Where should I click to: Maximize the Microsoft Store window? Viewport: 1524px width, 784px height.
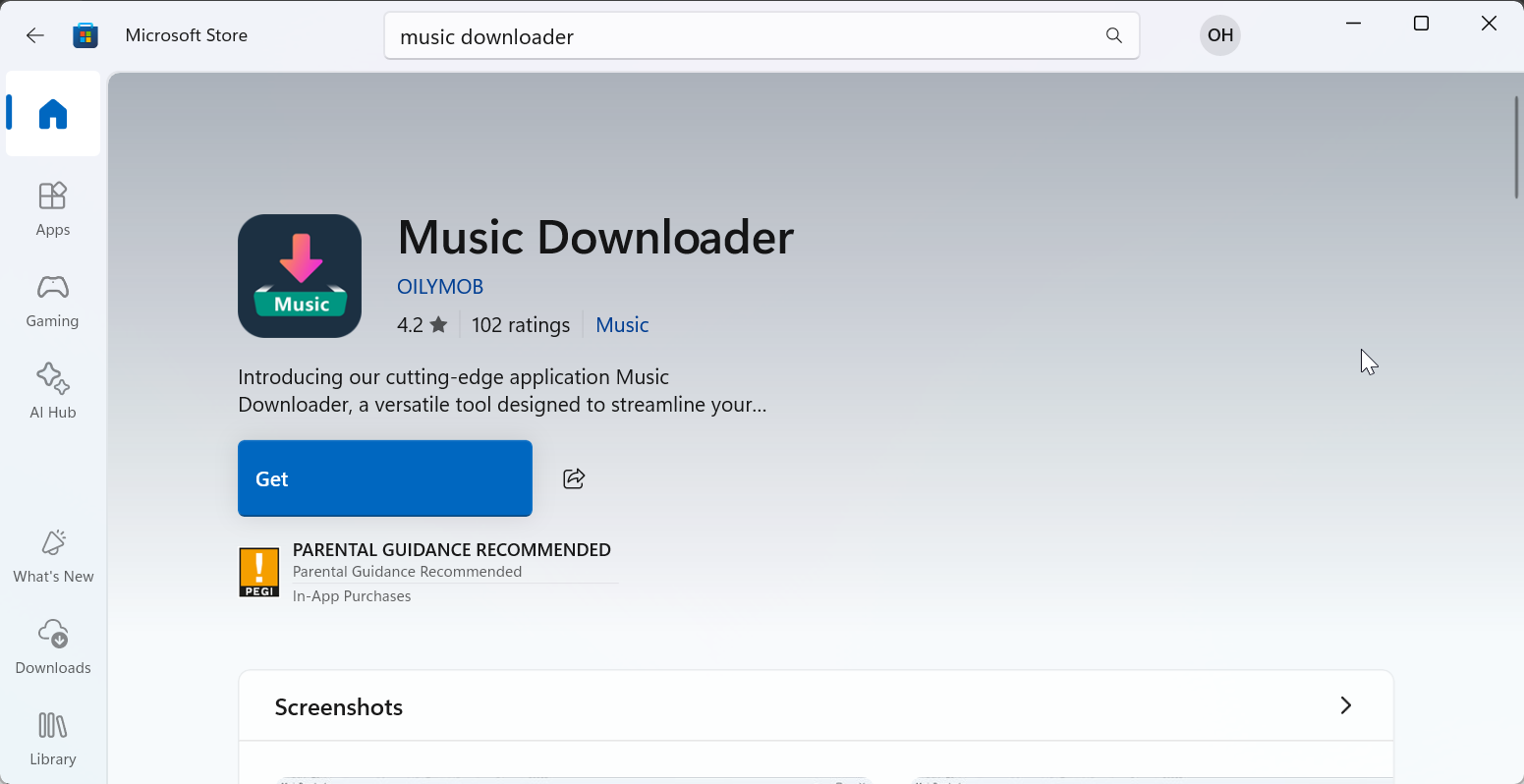click(x=1421, y=24)
